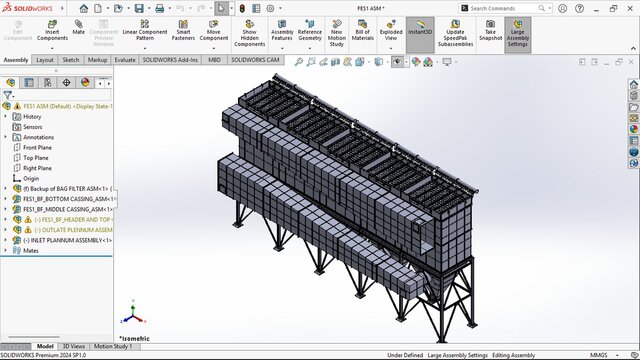
Task: Select the Move Component tool
Action: [x=213, y=30]
